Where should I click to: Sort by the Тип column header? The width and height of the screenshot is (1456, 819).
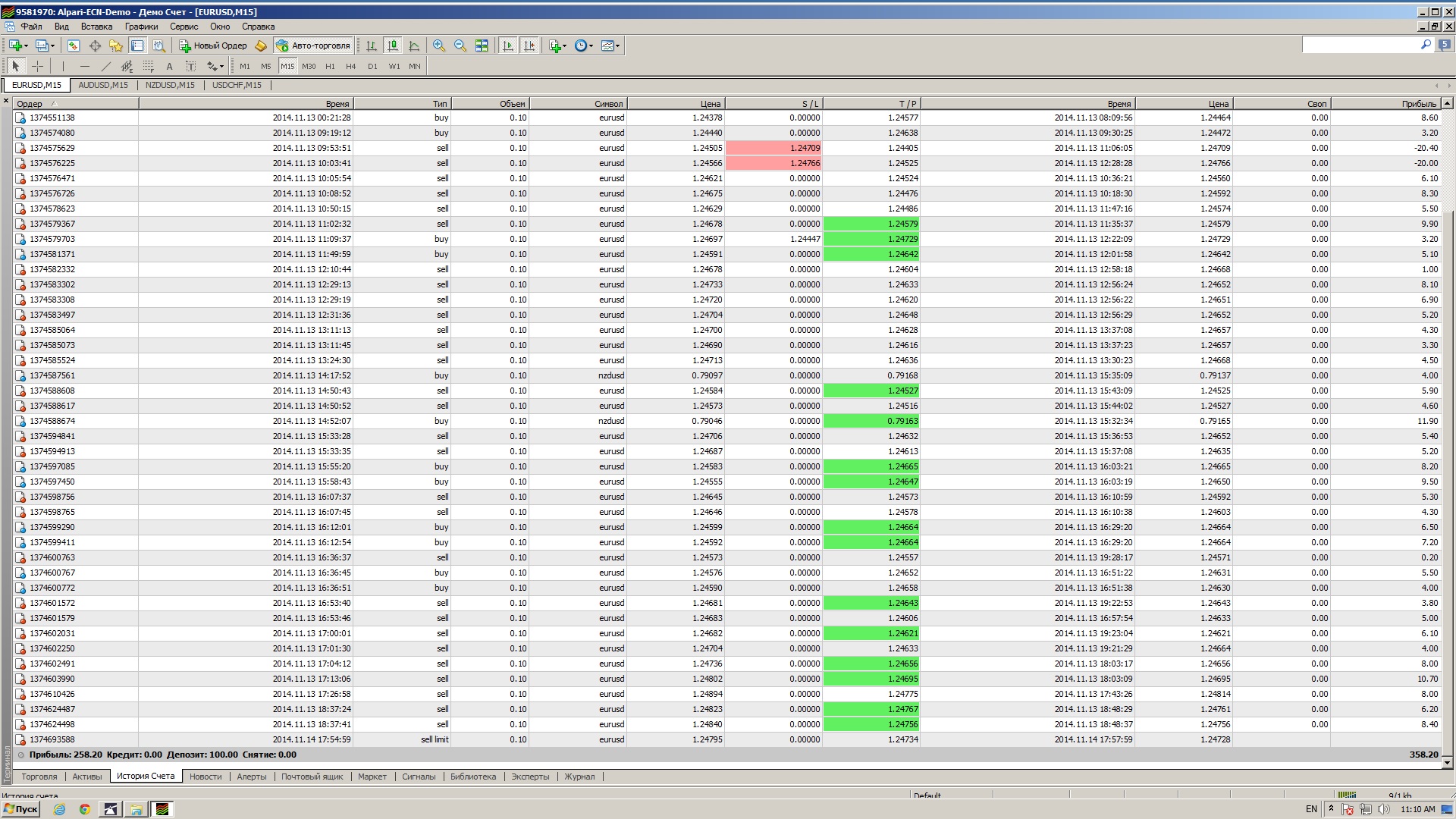click(402, 104)
